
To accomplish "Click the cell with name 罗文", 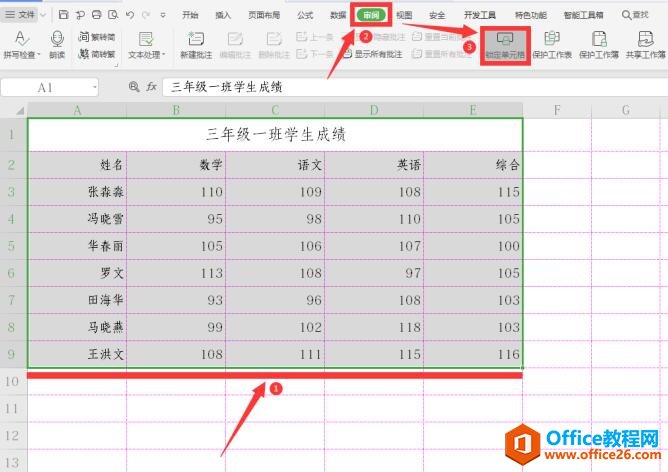I will (x=77, y=273).
